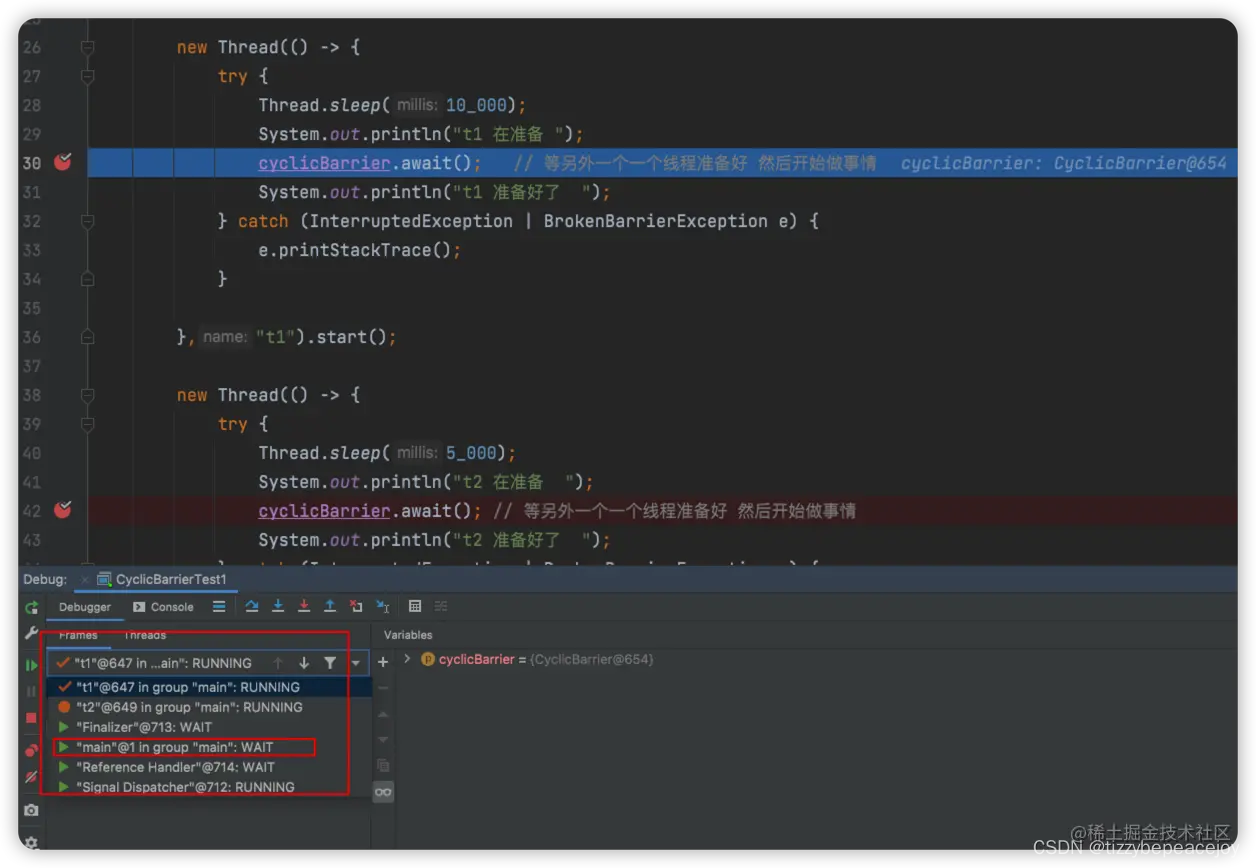Click the move watch up triangle icon
Screen dimensions: 1256x868
(x=383, y=714)
